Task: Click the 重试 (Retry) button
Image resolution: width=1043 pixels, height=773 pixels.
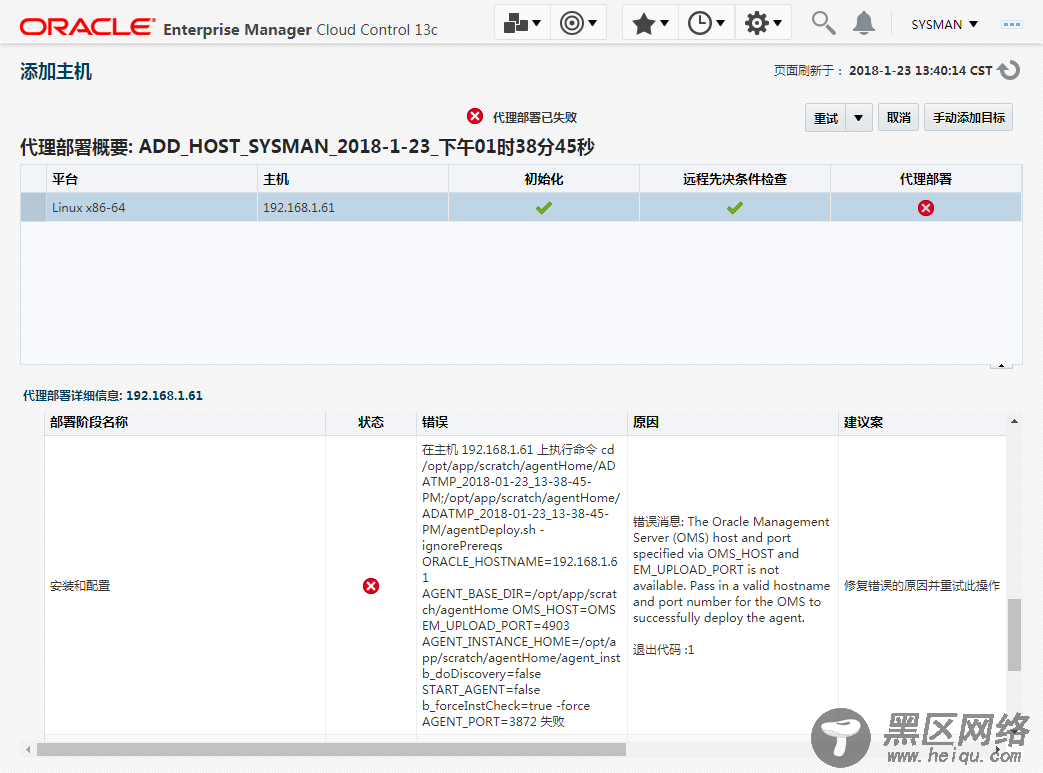Action: click(x=825, y=118)
